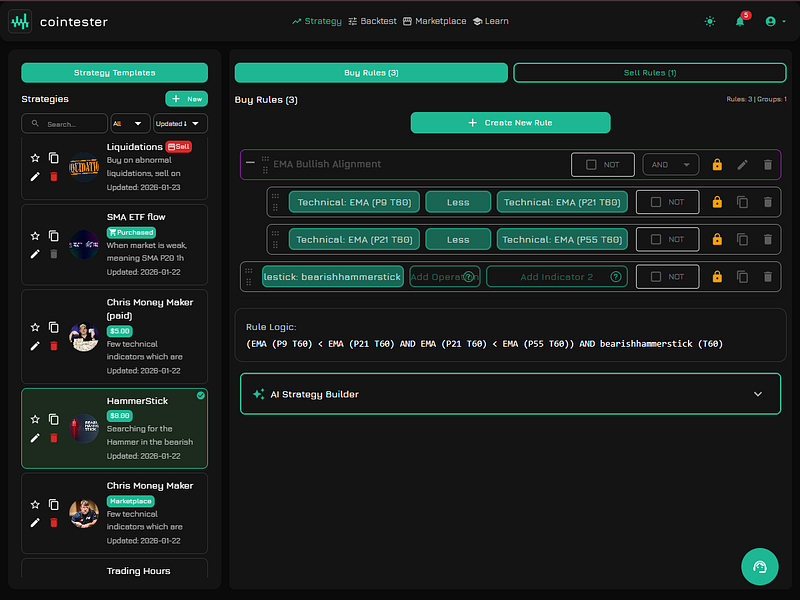Image resolution: width=800 pixels, height=600 pixels.
Task: Toggle the theme with the sun icon
Action: click(710, 20)
